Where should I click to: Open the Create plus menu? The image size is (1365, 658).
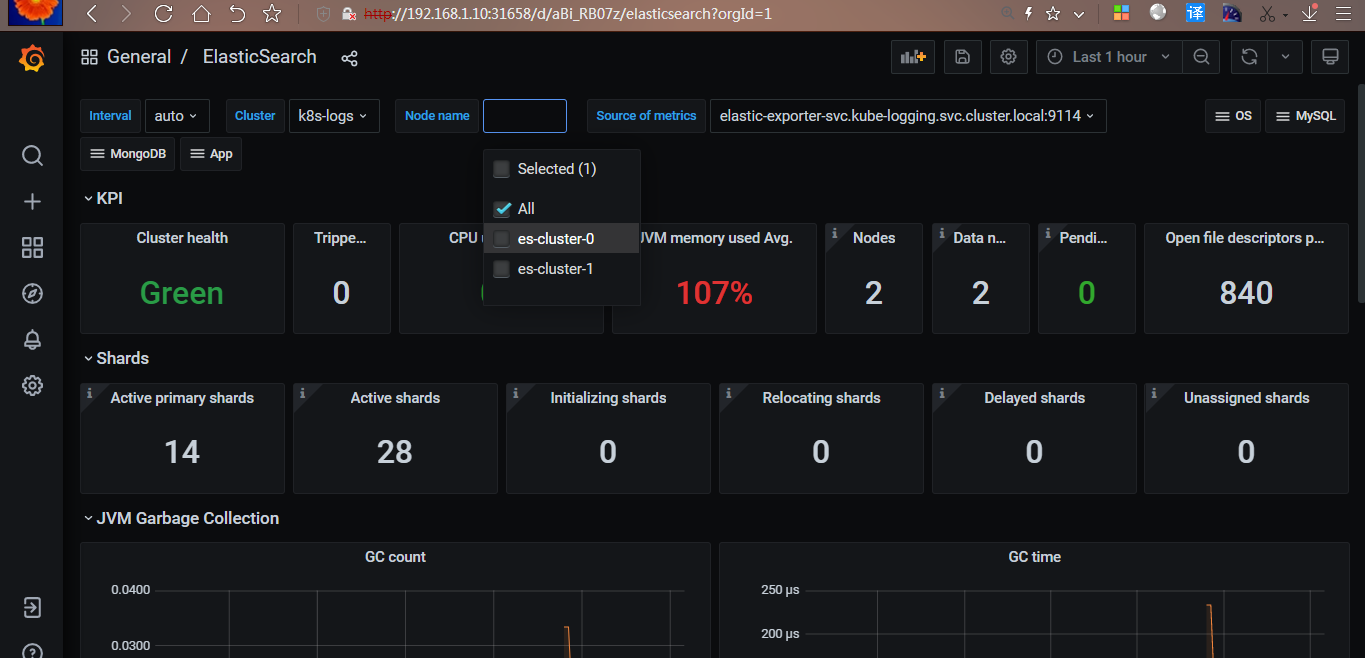coord(32,202)
